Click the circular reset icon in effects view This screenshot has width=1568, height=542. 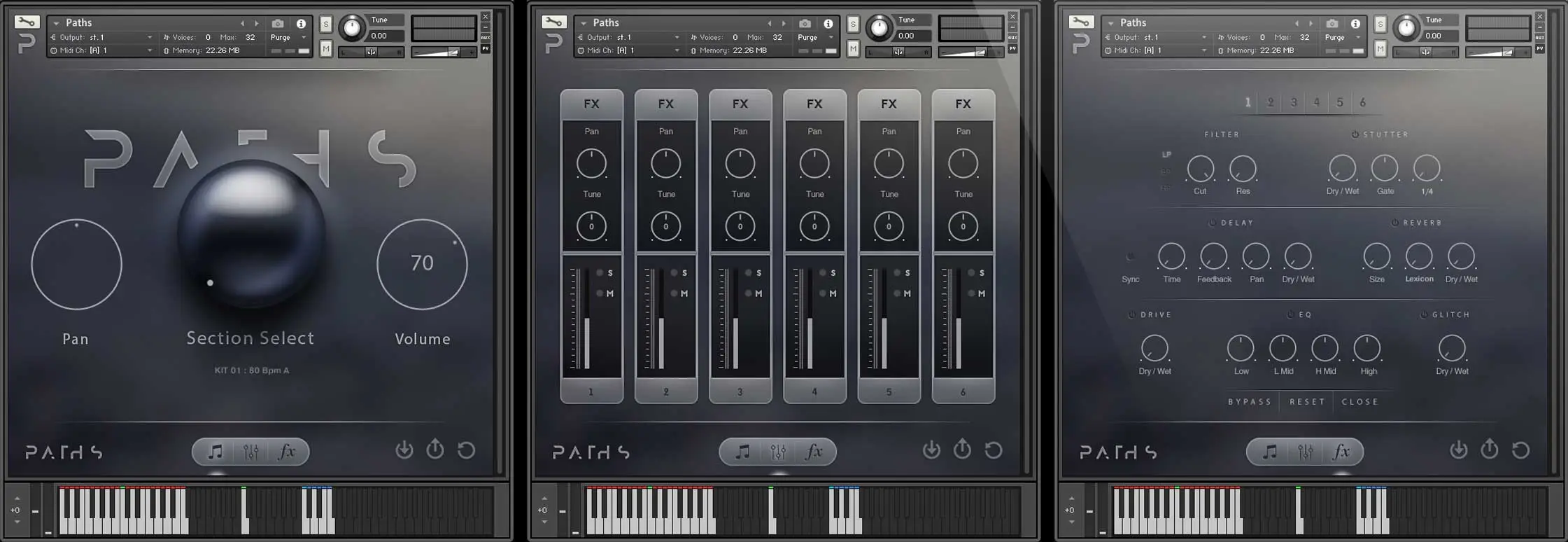[1521, 450]
